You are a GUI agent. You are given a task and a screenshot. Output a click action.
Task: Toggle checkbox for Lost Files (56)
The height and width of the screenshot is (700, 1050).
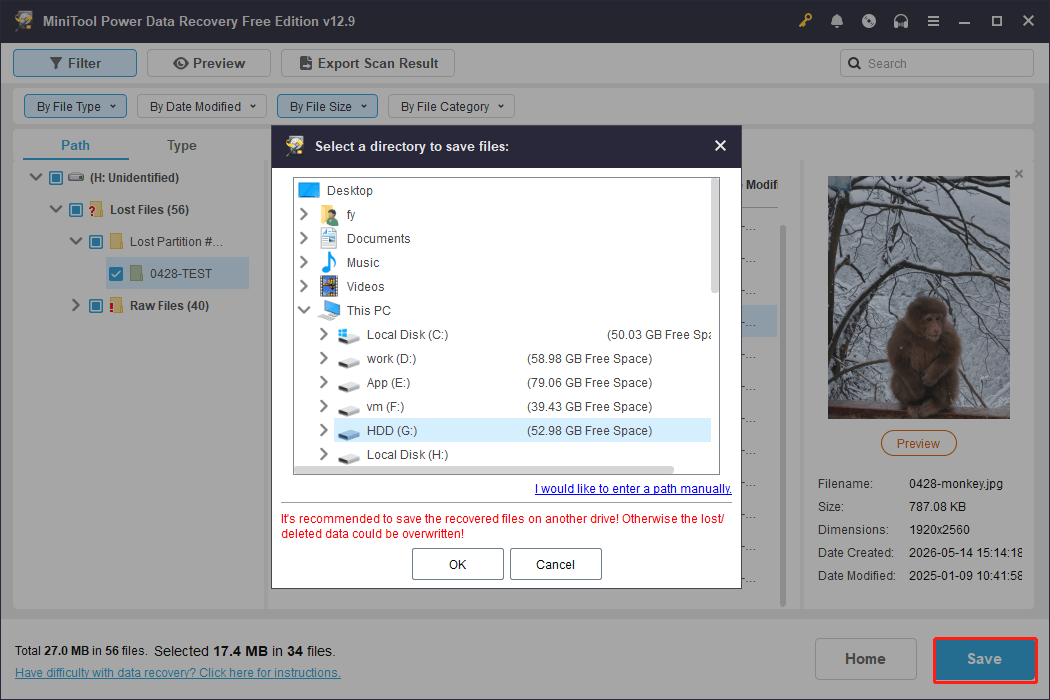(76, 210)
